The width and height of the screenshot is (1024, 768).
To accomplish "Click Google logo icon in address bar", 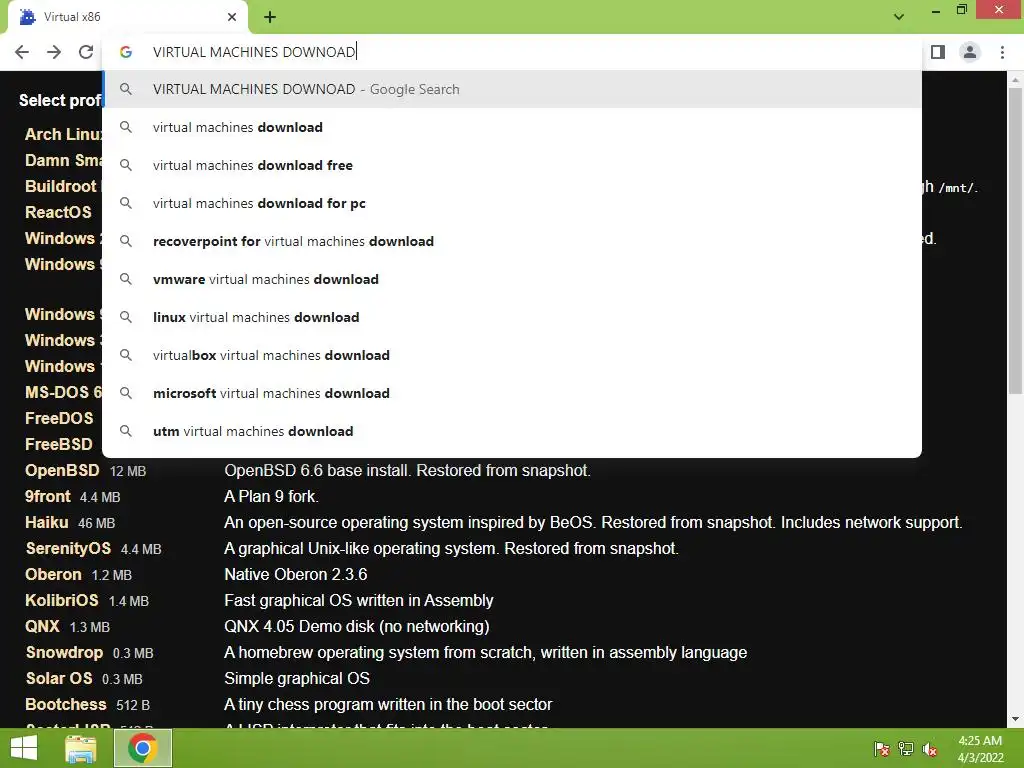I will click(x=126, y=52).
